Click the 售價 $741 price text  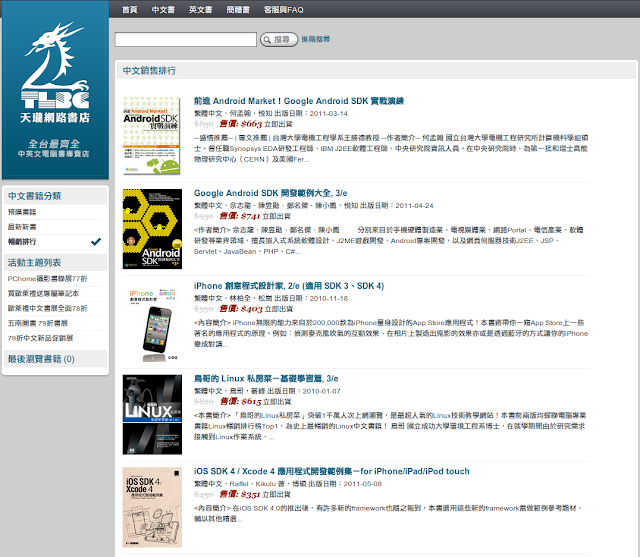[240, 216]
